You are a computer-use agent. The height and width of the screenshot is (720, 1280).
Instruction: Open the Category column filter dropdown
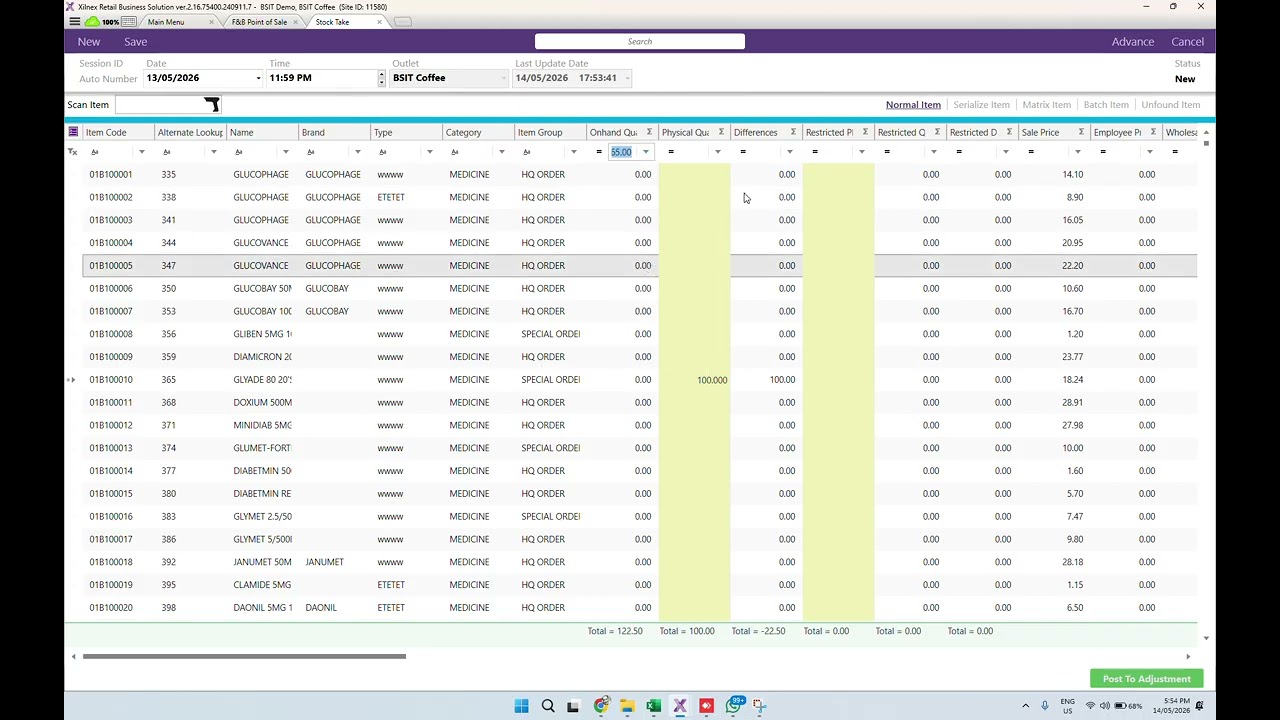[x=501, y=152]
